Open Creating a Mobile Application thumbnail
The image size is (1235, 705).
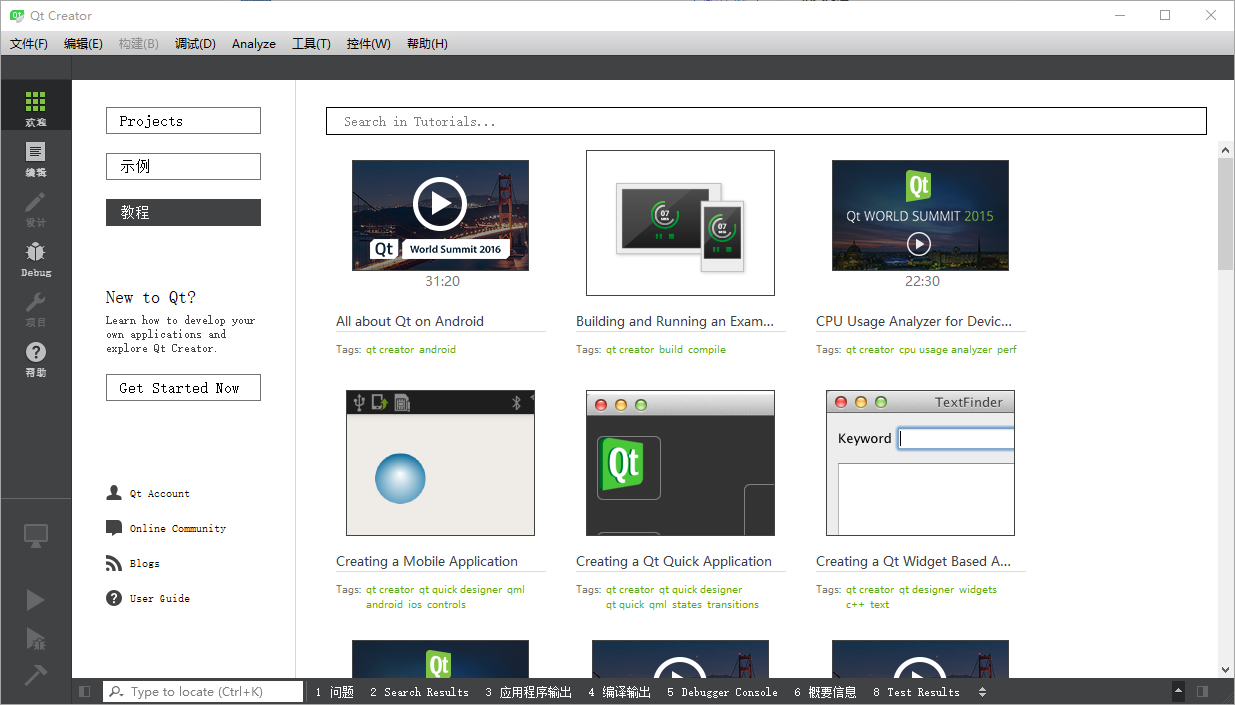point(440,463)
